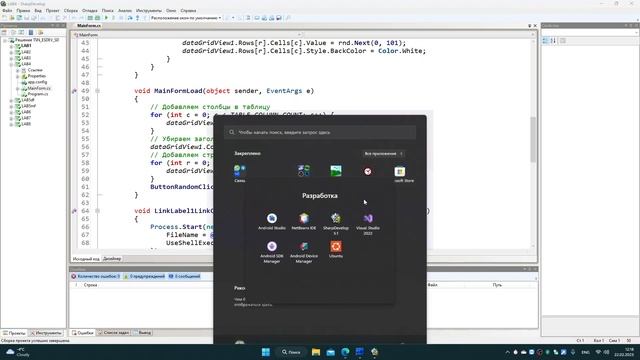Open the Сборка menu
The width and height of the screenshot is (640, 360).
[71, 11]
